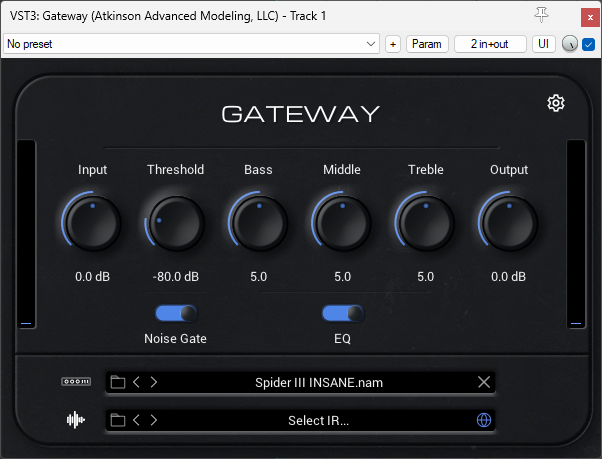Open model file browser folder icon
The width and height of the screenshot is (602, 459).
tap(118, 382)
